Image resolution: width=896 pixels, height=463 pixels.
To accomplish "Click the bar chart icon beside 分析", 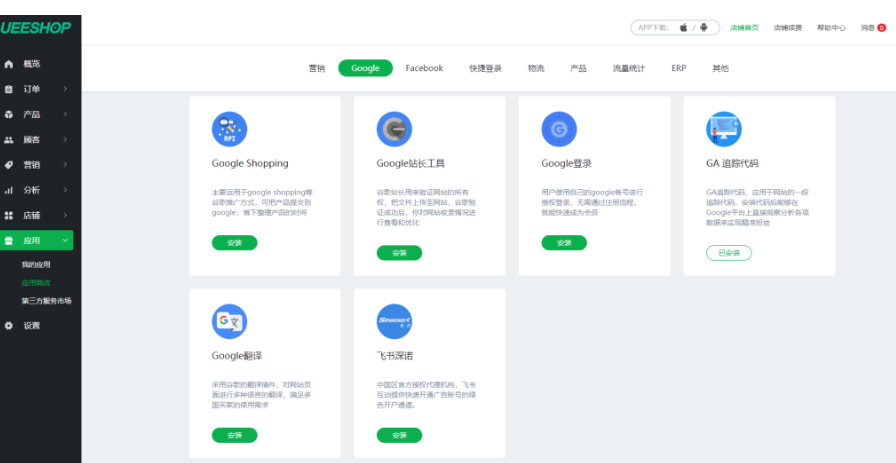I will point(9,190).
